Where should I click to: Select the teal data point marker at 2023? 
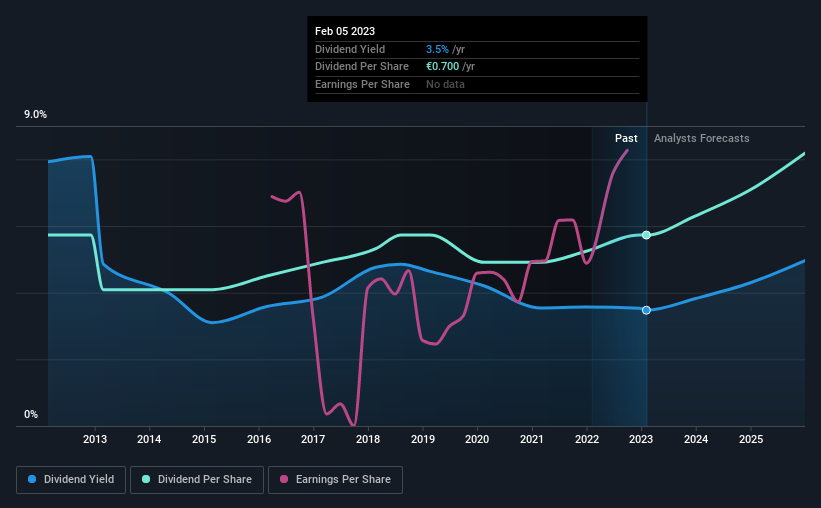(646, 235)
